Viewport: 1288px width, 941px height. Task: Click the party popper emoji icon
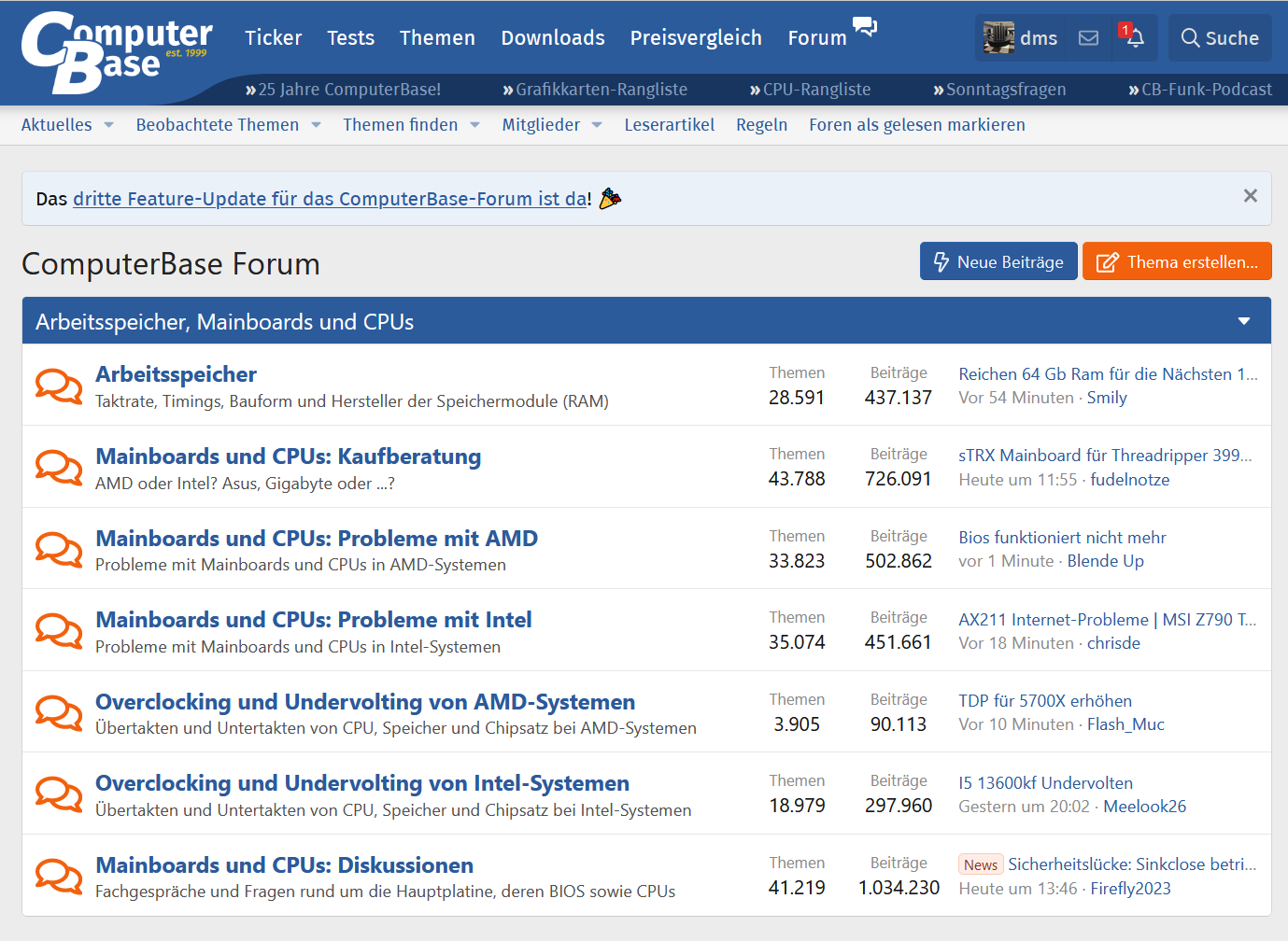click(610, 198)
